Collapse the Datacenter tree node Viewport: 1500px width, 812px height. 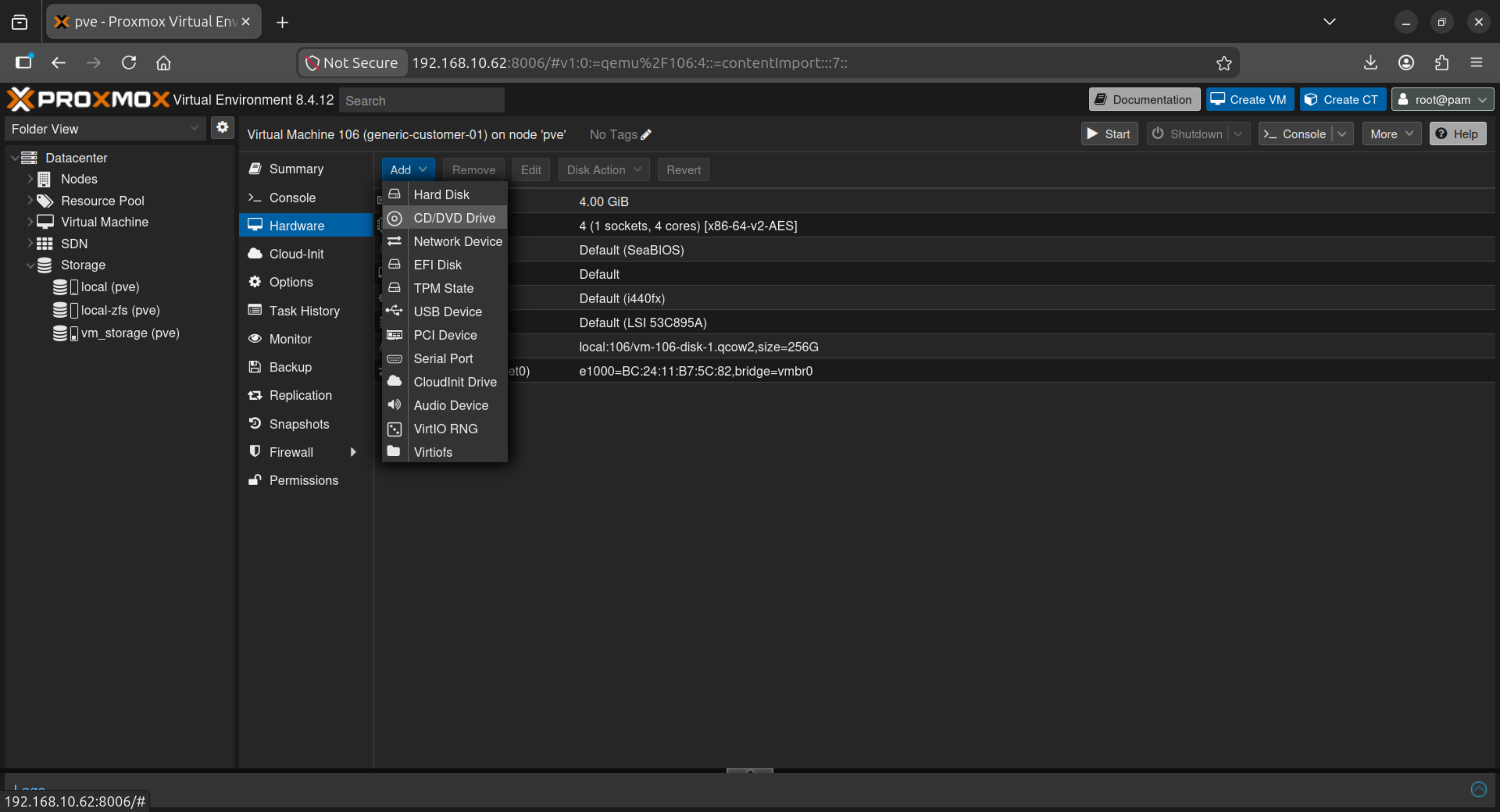[x=15, y=158]
